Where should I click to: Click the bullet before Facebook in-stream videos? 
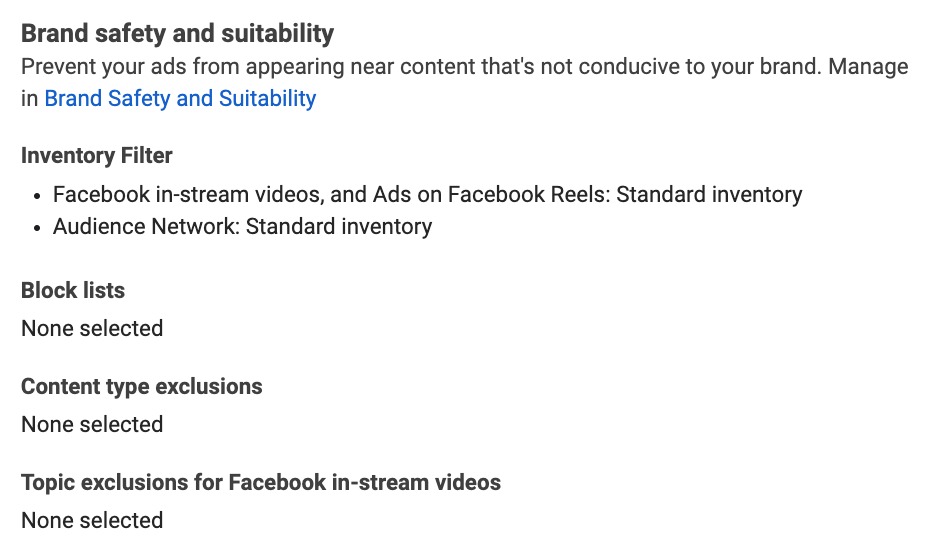click(x=37, y=195)
